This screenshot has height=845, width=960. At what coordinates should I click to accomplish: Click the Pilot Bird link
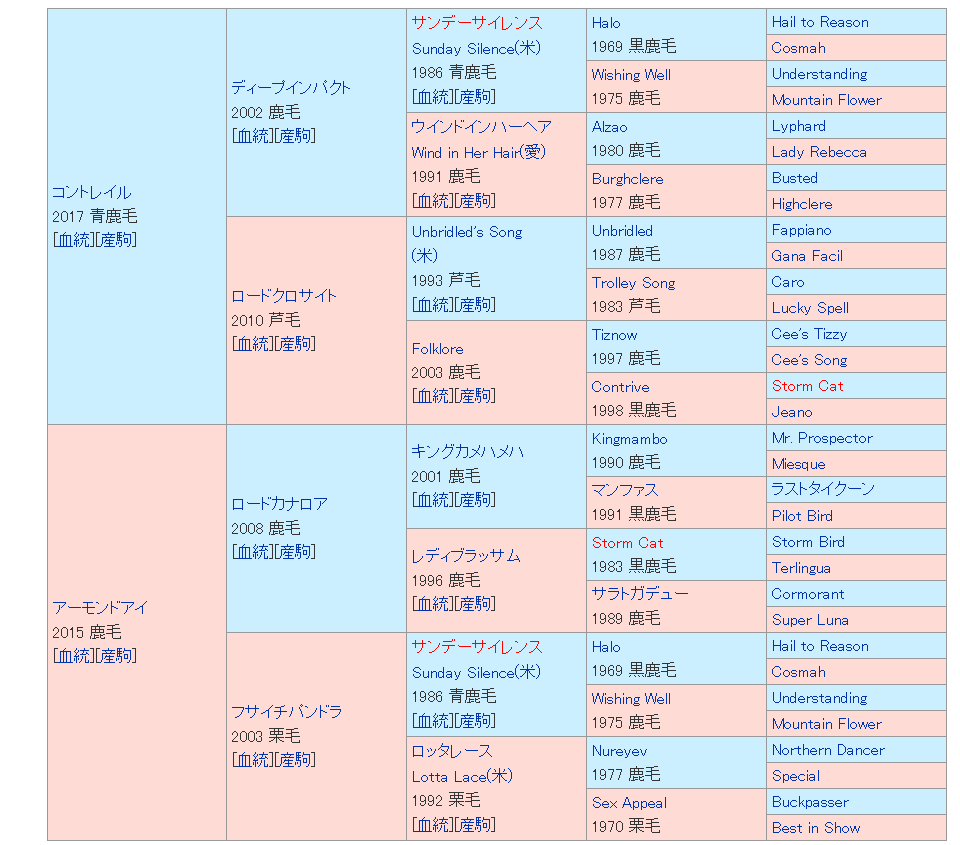802,516
